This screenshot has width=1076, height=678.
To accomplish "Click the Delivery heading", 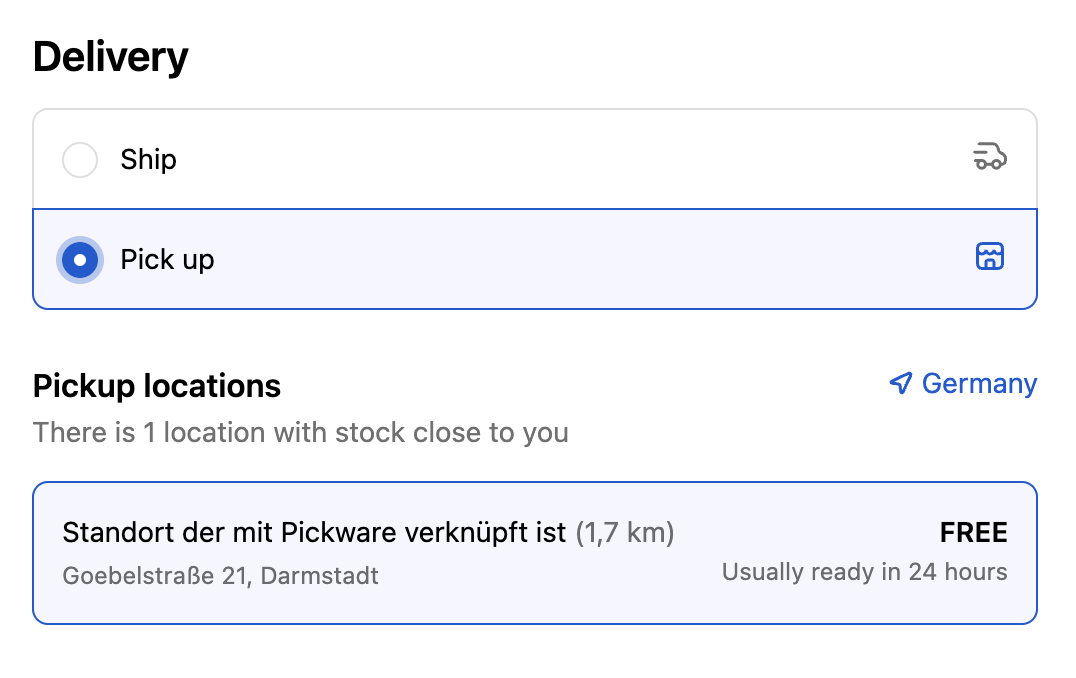I will click(110, 57).
